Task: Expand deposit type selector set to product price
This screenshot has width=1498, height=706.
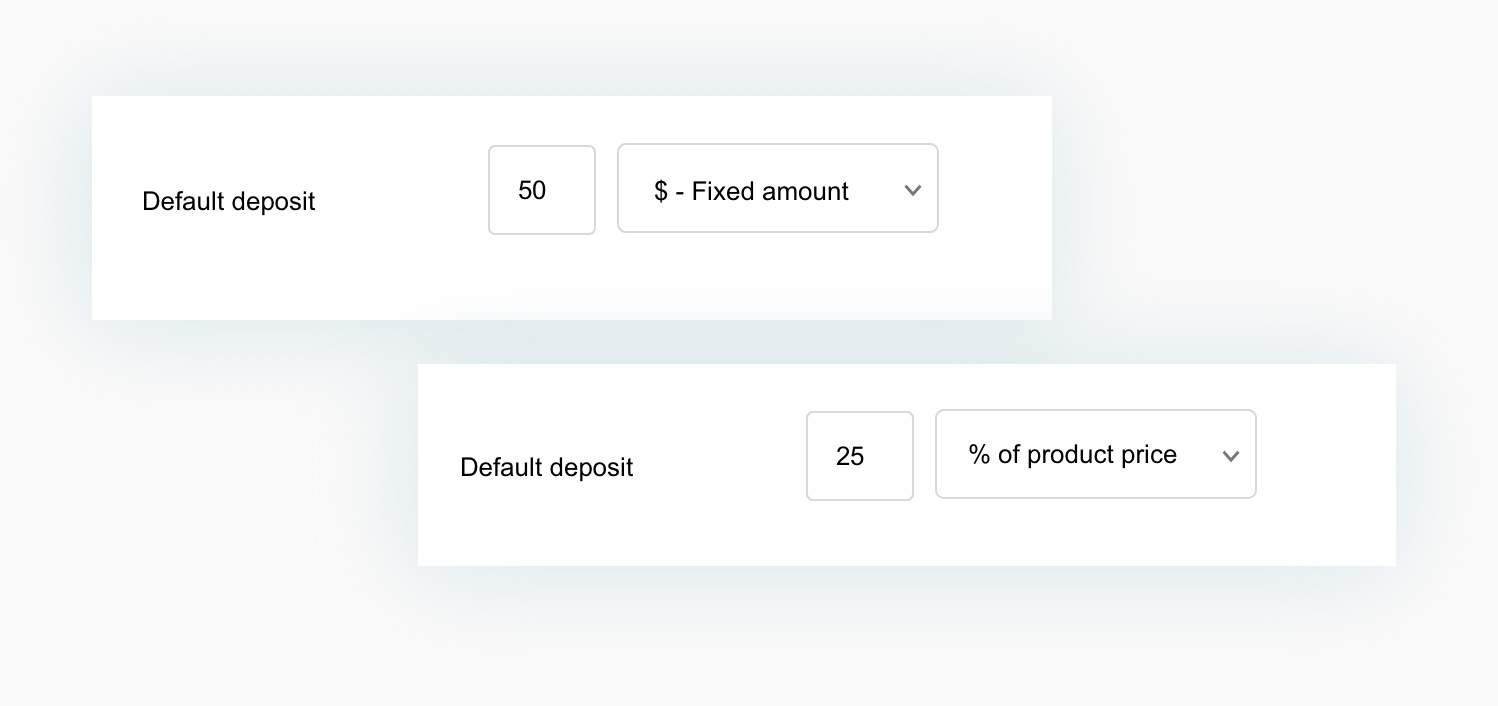Action: 1096,454
